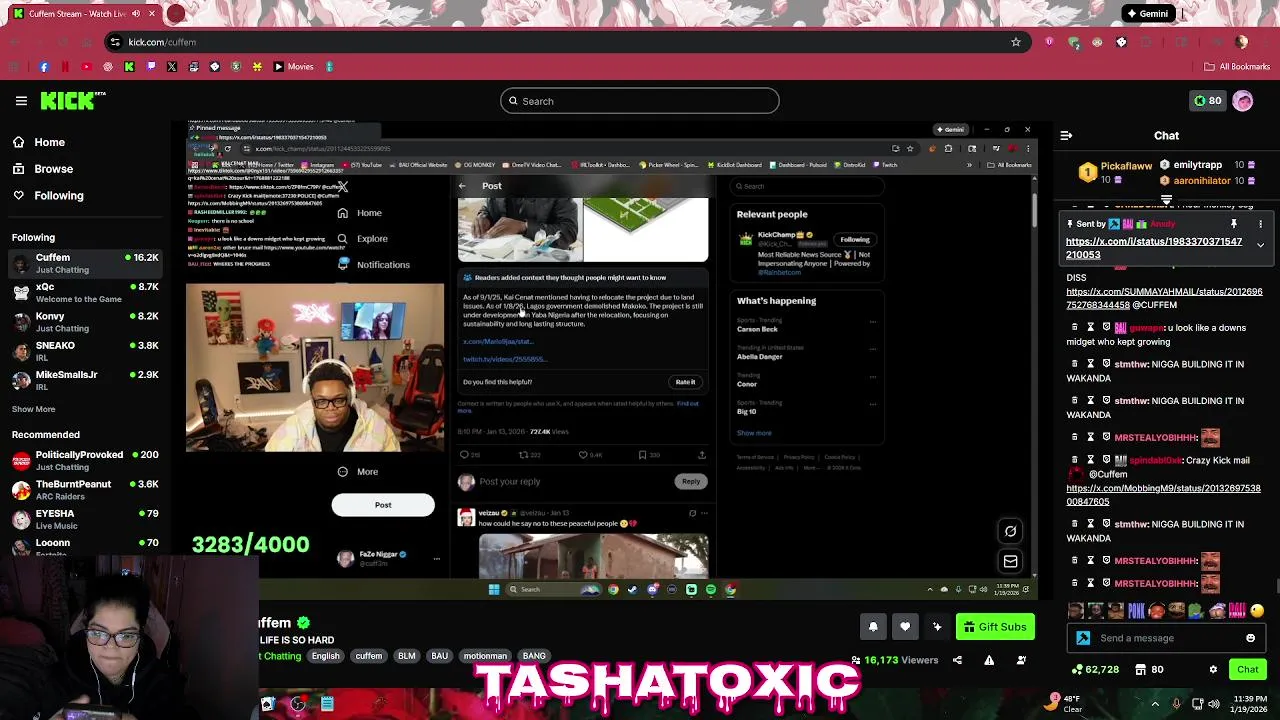This screenshot has width=1280, height=720.
Task: Open chat settings gear icon
Action: 1213,669
